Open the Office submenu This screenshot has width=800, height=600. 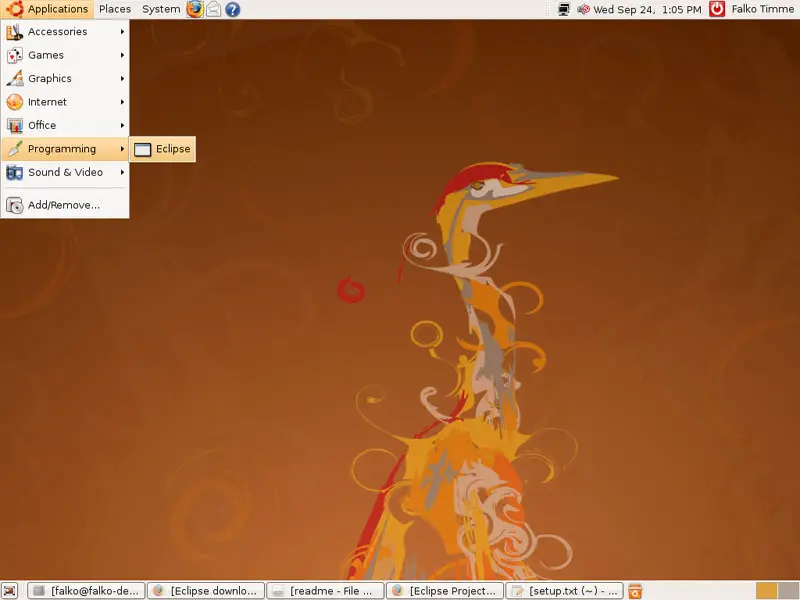coord(65,126)
